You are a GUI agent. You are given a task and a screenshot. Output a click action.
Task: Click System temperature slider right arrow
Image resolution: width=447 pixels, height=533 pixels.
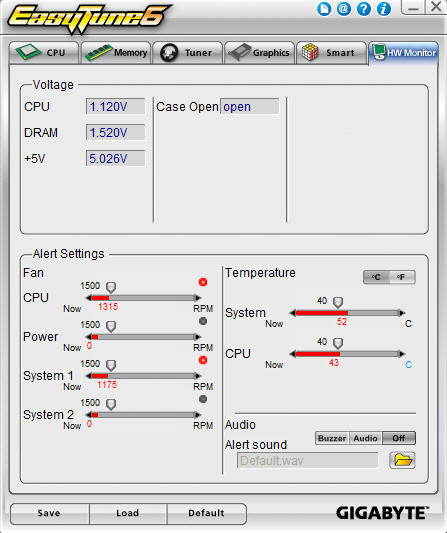pyautogui.click(x=402, y=313)
